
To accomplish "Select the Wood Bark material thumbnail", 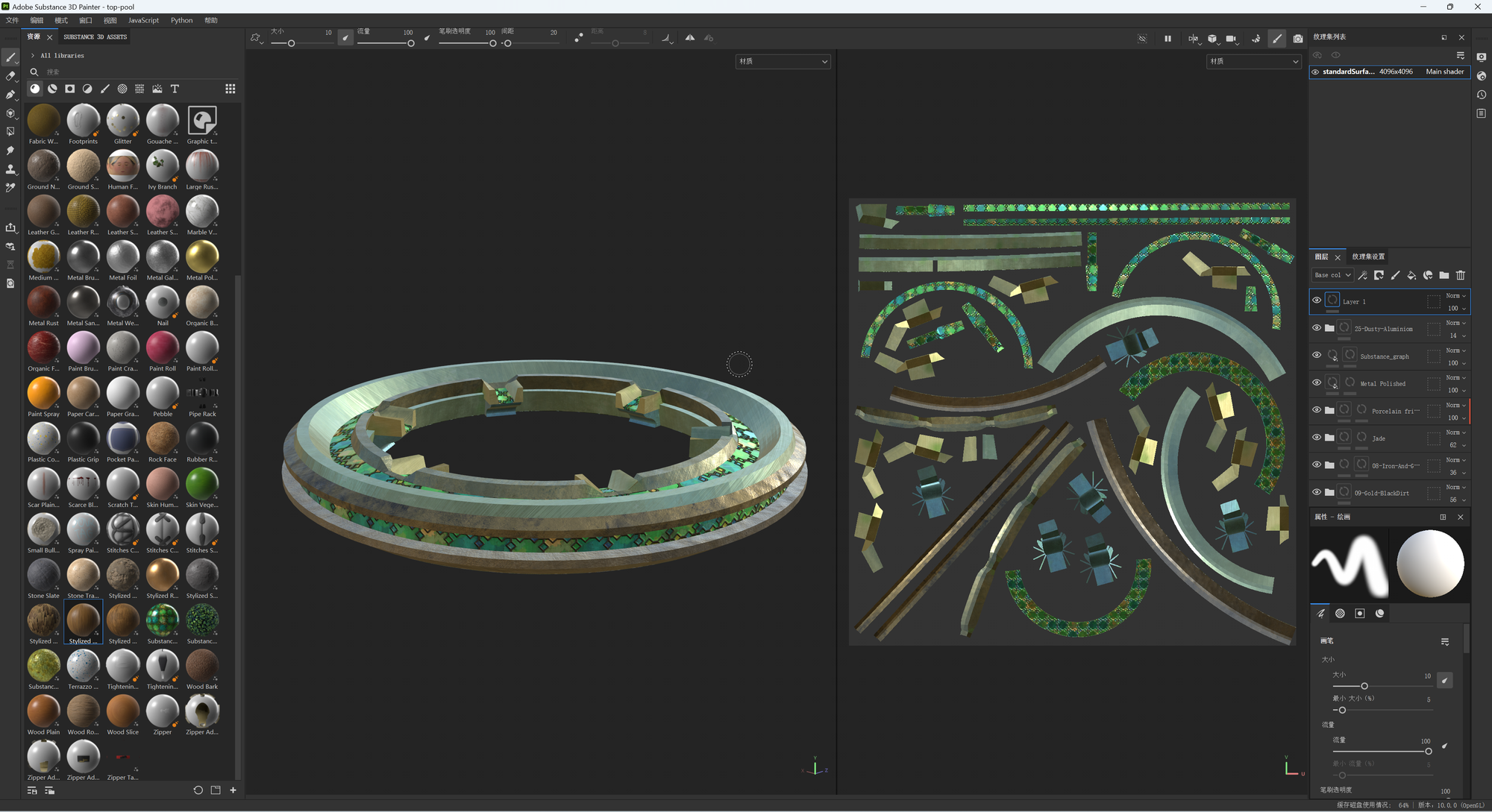I will pyautogui.click(x=201, y=666).
